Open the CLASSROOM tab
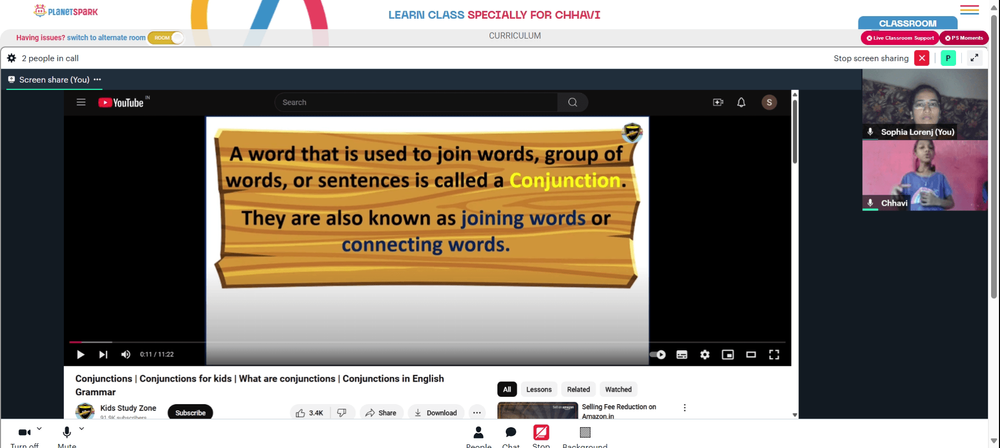This screenshot has height=448, width=1000. pos(908,23)
